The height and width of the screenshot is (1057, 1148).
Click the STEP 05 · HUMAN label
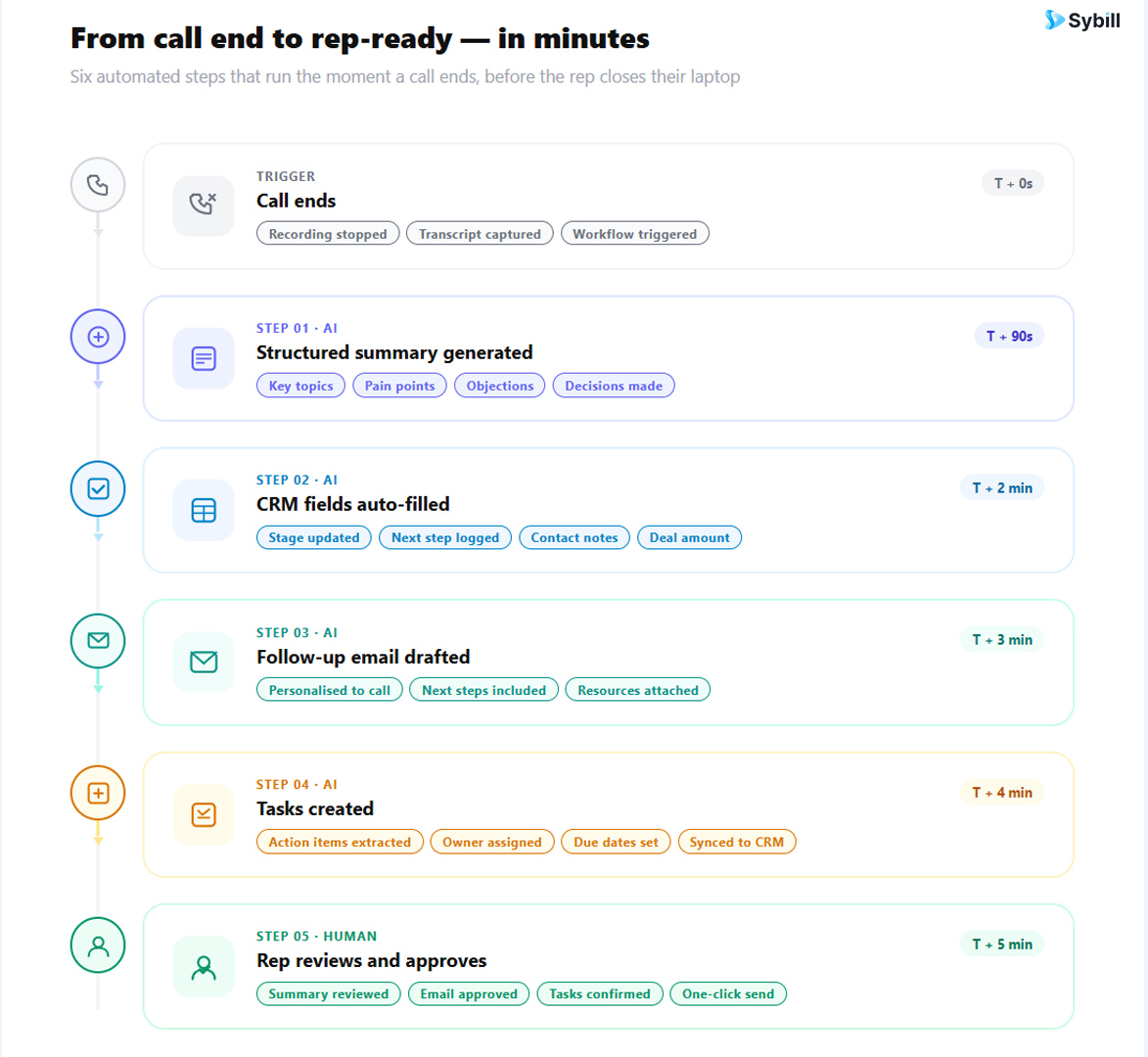(316, 937)
